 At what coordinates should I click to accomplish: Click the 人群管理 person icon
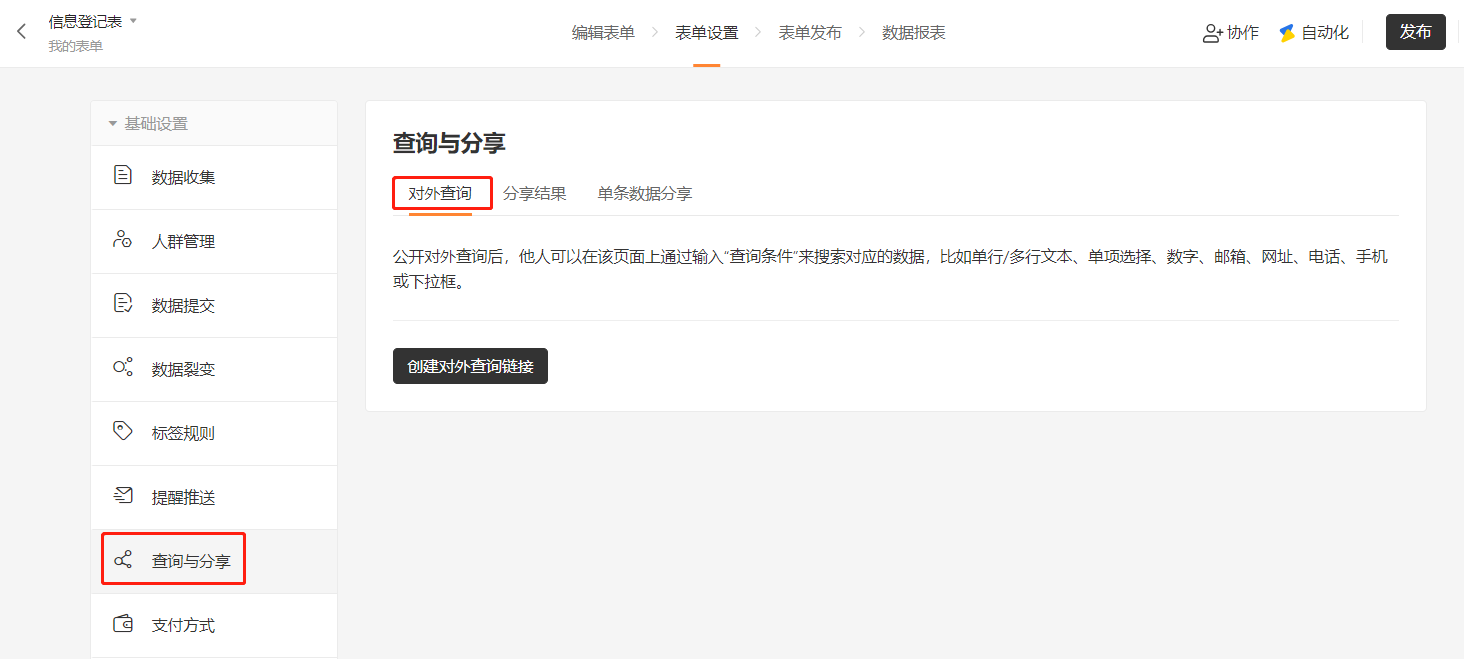click(123, 240)
